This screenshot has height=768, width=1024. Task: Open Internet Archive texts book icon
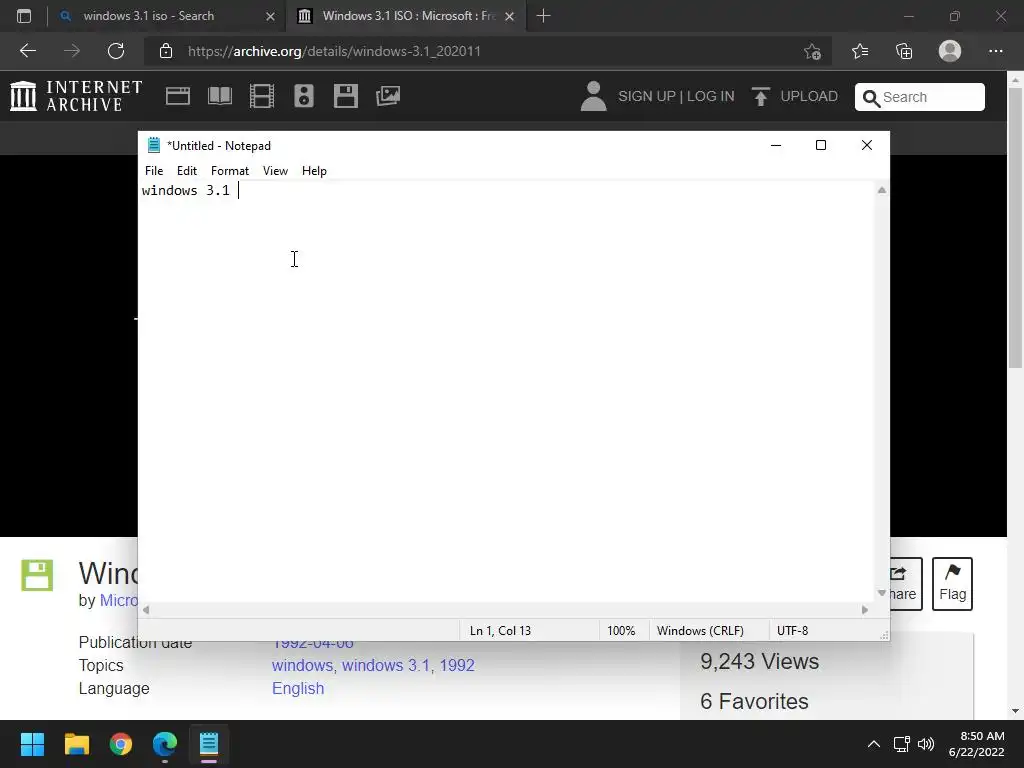219,96
